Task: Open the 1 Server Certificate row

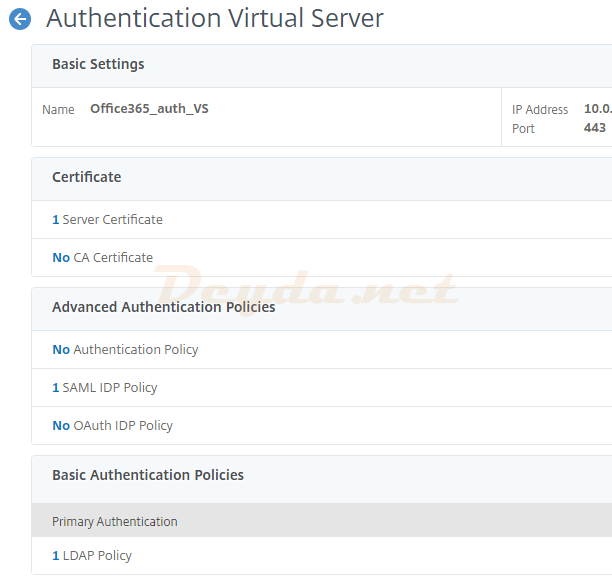Action: (x=107, y=219)
